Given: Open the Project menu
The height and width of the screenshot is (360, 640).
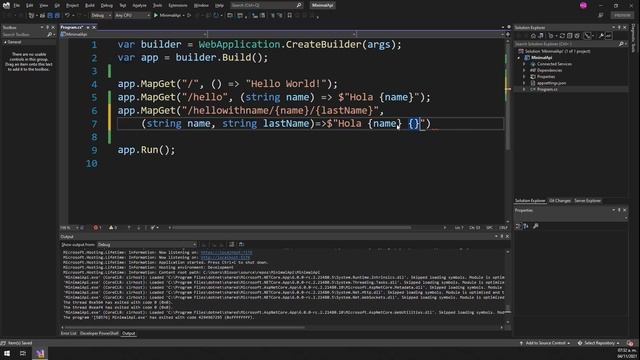Looking at the screenshot, I should tap(72, 5).
